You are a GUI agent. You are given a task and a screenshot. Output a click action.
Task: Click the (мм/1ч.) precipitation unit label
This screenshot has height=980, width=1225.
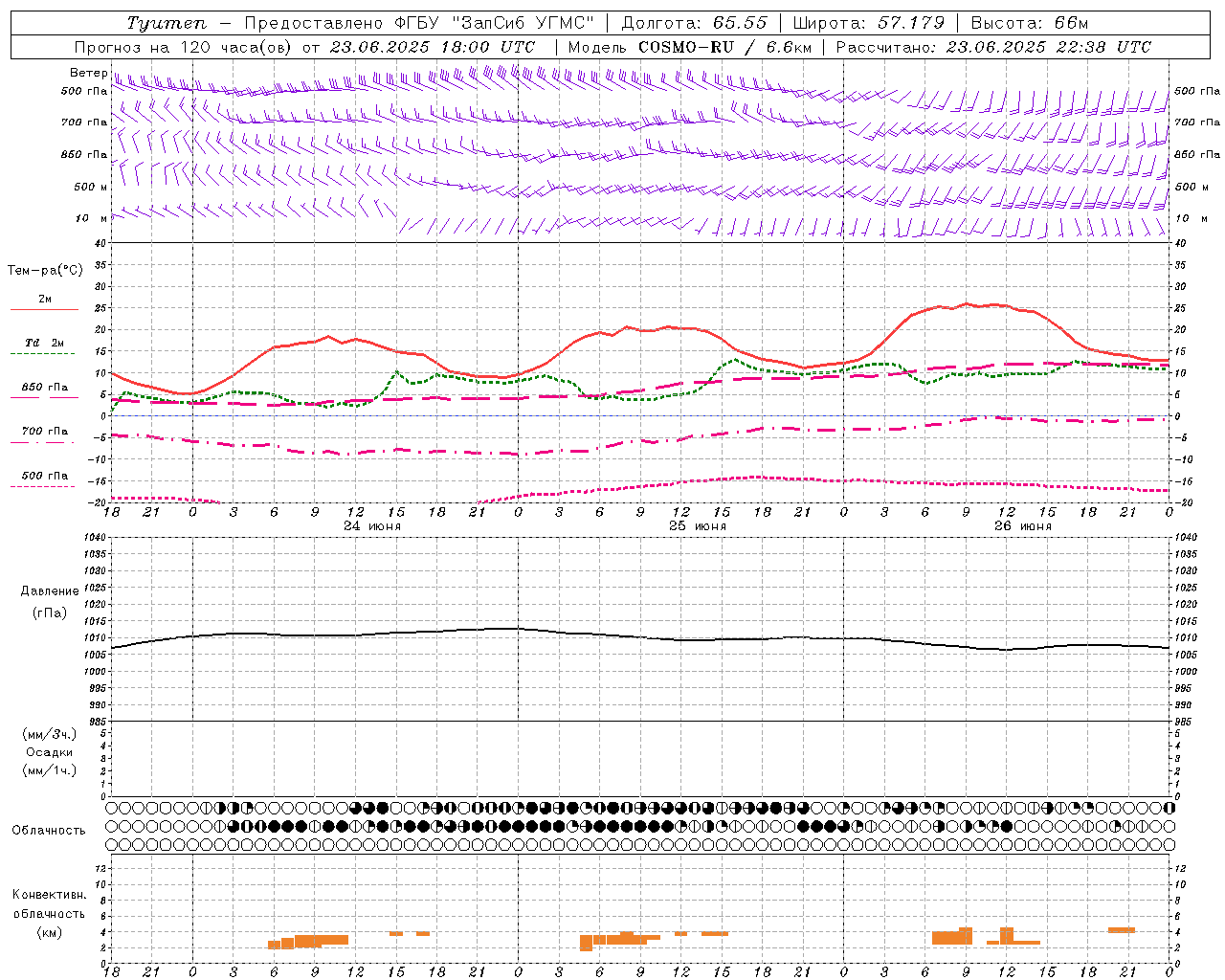(50, 770)
